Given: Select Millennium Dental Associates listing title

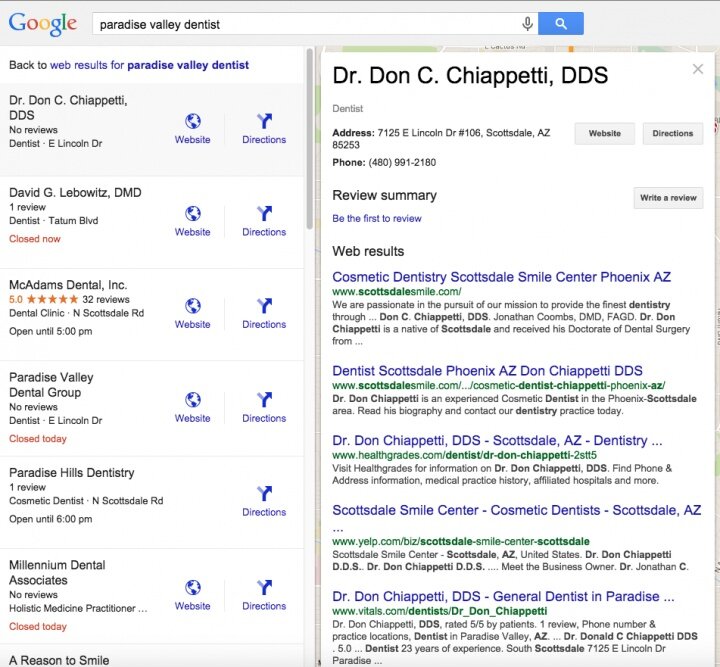Looking at the screenshot, I should [57, 572].
